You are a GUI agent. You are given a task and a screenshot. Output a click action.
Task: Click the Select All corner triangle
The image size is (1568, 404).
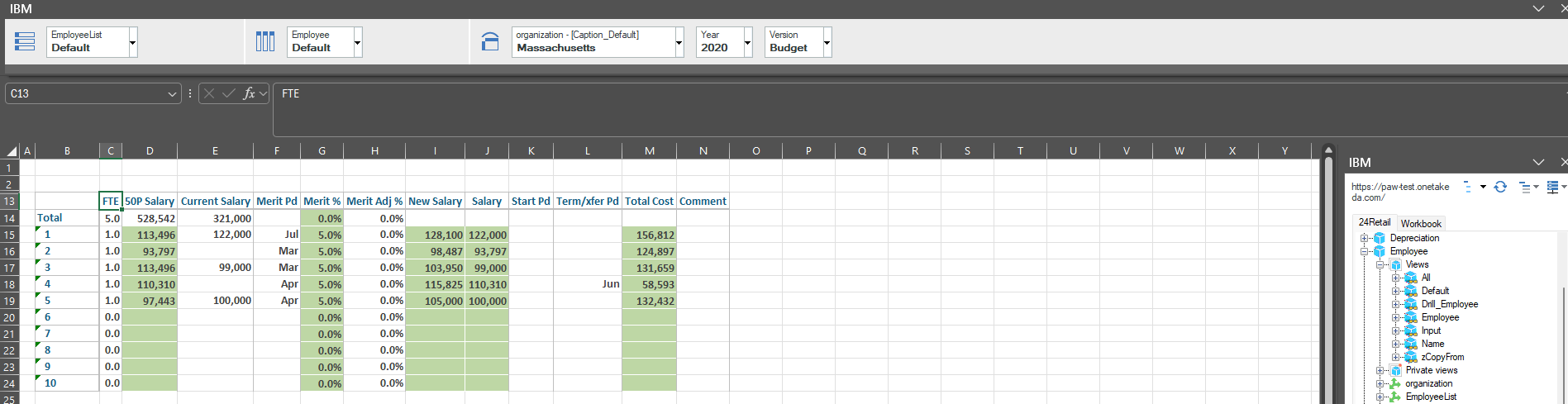coord(12,151)
